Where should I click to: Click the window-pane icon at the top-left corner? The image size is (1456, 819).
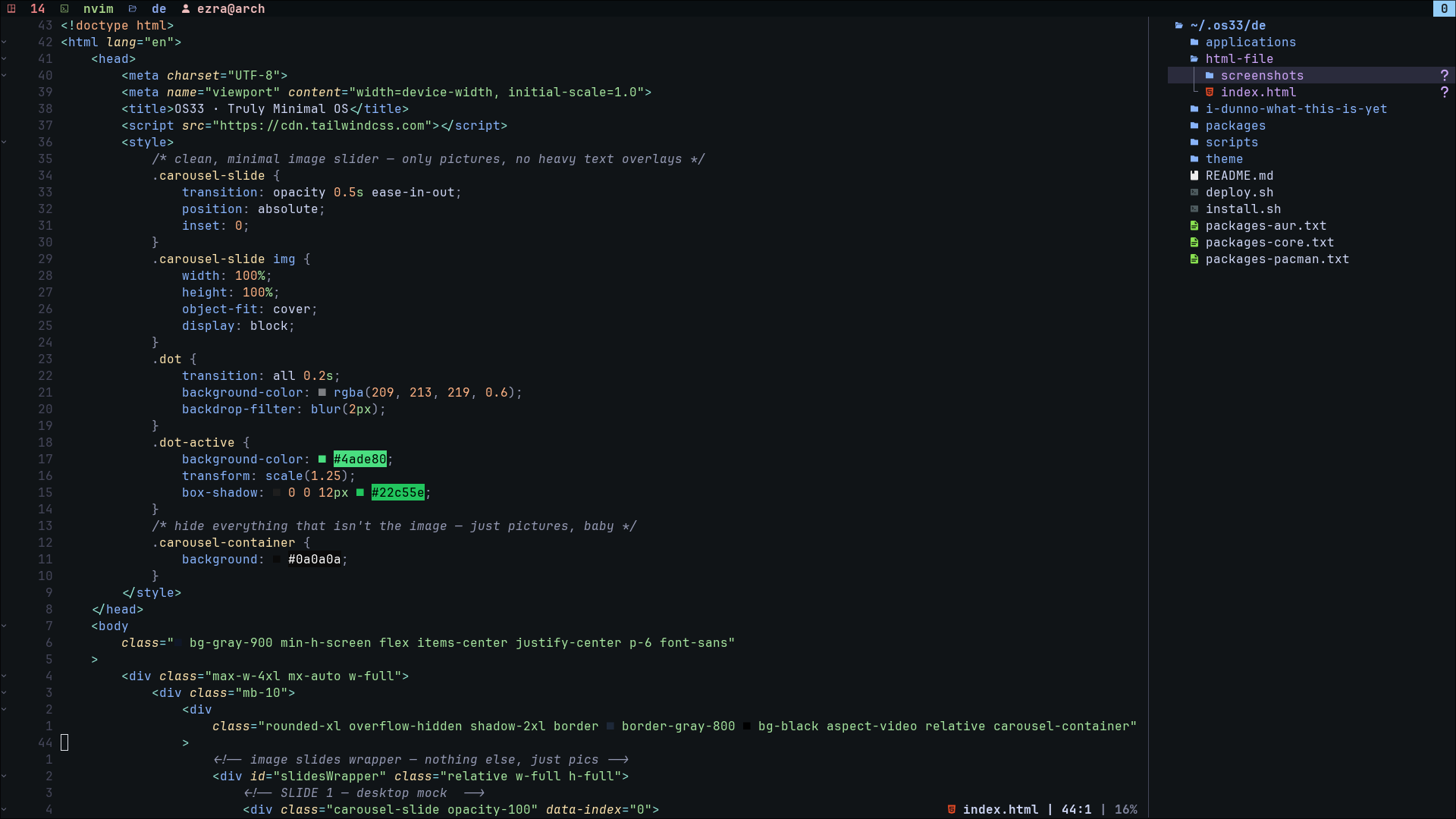click(11, 8)
